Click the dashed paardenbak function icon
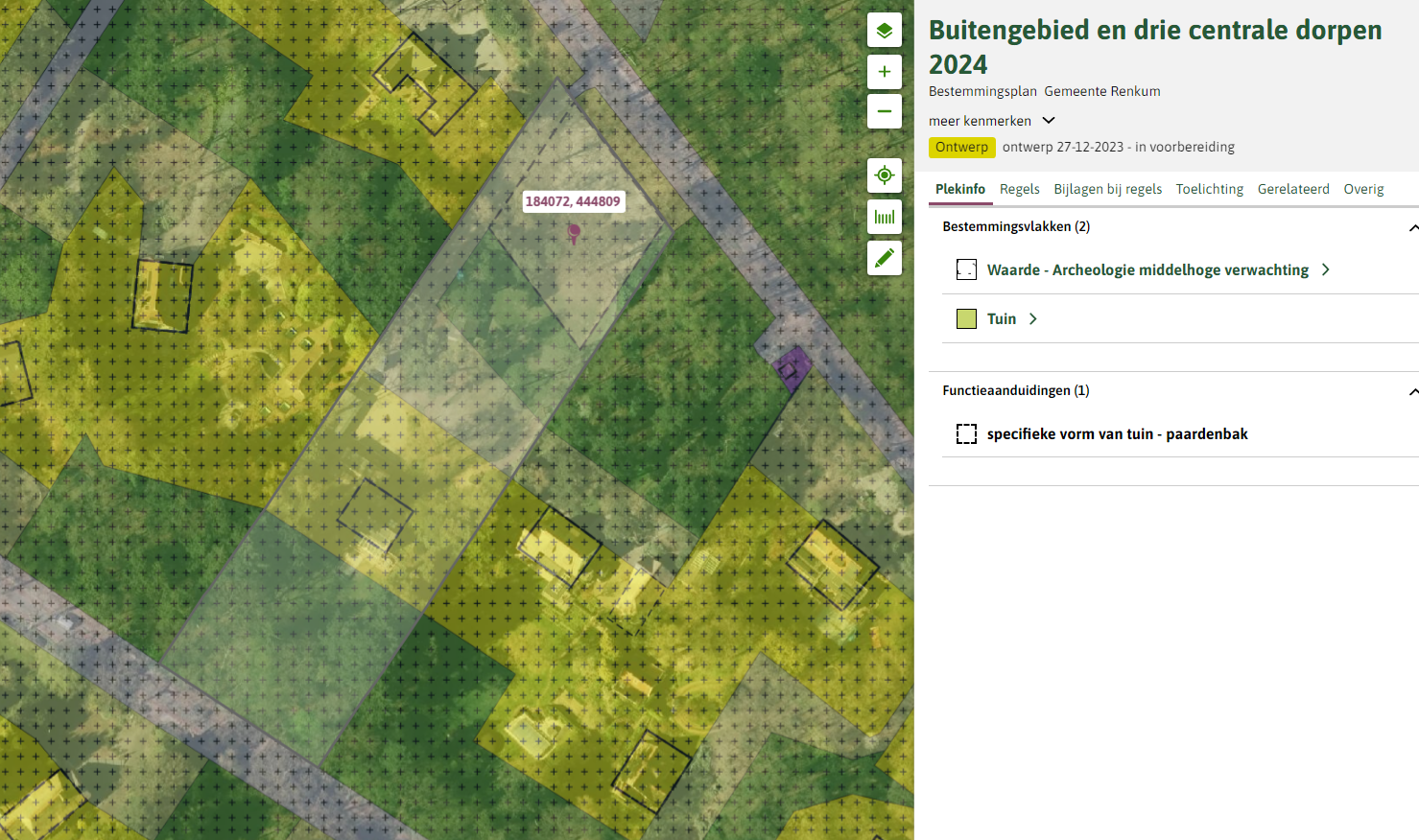1419x840 pixels. (966, 433)
